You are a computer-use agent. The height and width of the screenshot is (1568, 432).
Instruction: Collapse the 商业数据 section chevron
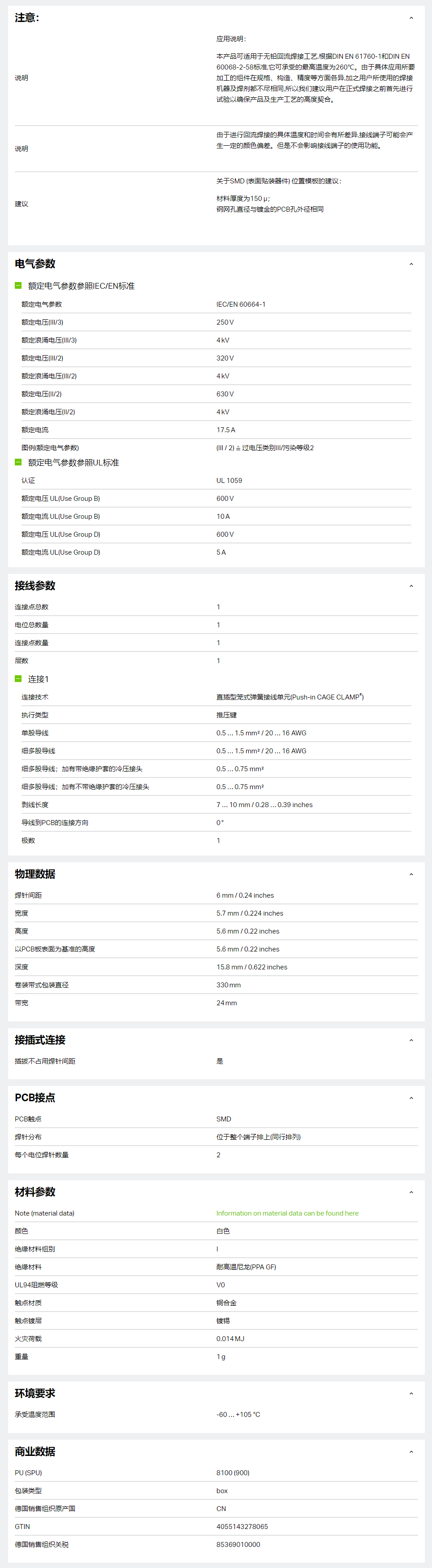(411, 1452)
